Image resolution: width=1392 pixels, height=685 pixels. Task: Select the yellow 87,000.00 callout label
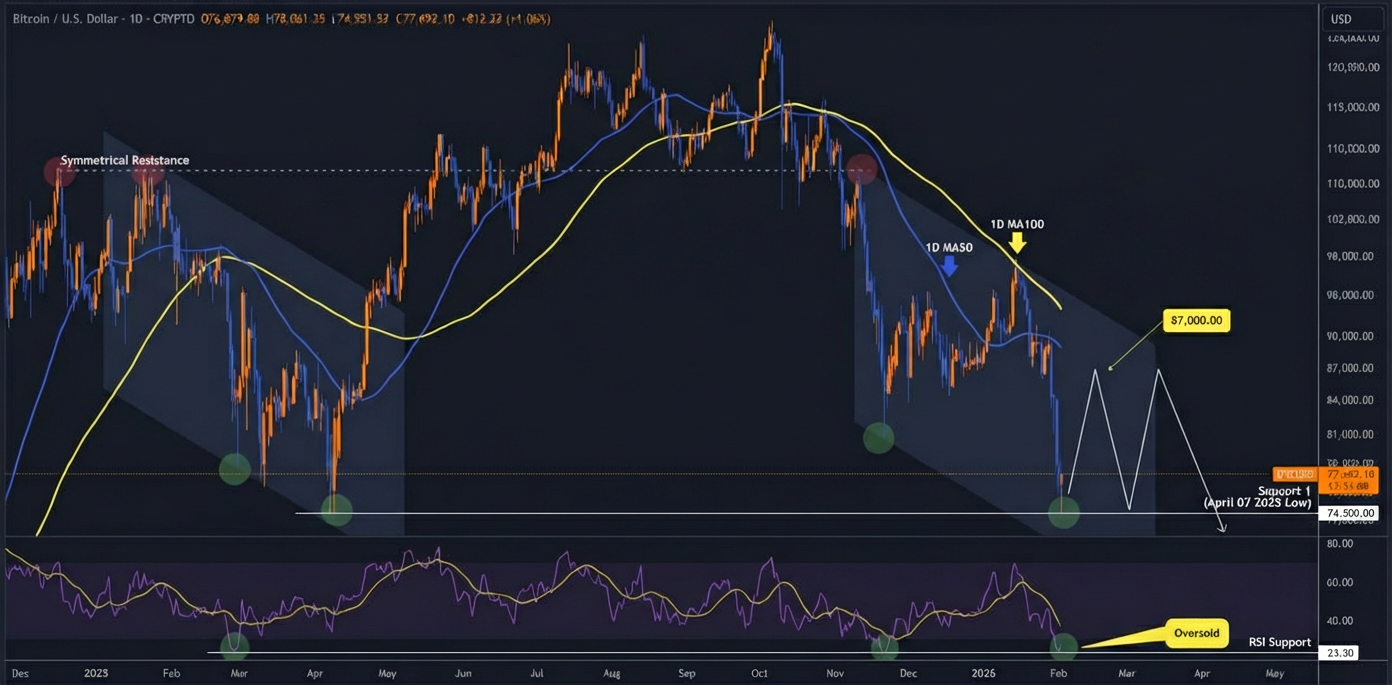click(1196, 321)
